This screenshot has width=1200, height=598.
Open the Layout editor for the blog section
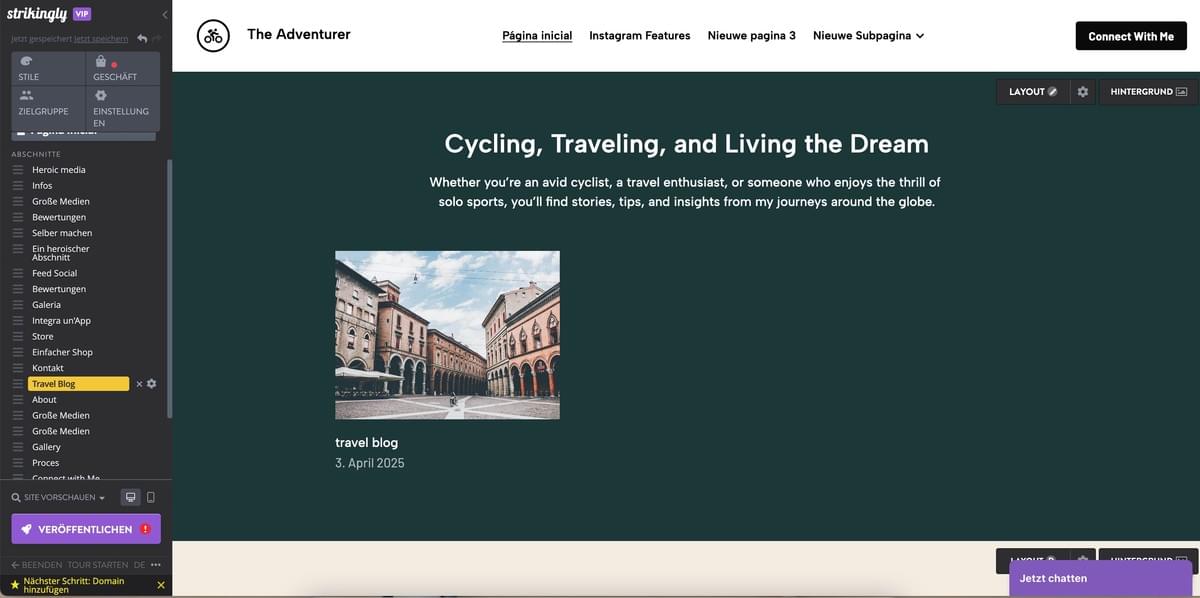[1033, 92]
